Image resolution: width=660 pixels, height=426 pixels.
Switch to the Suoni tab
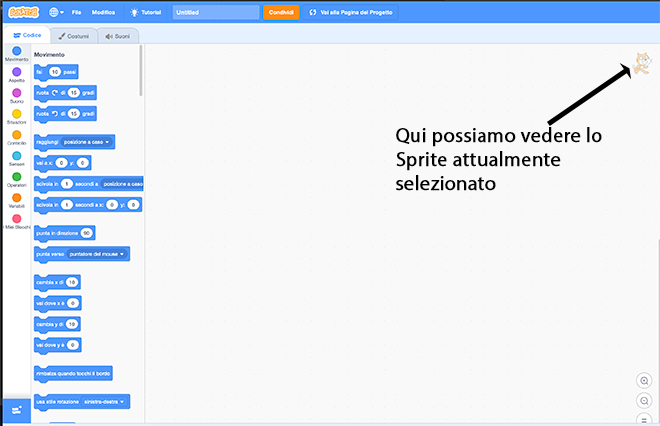(118, 36)
